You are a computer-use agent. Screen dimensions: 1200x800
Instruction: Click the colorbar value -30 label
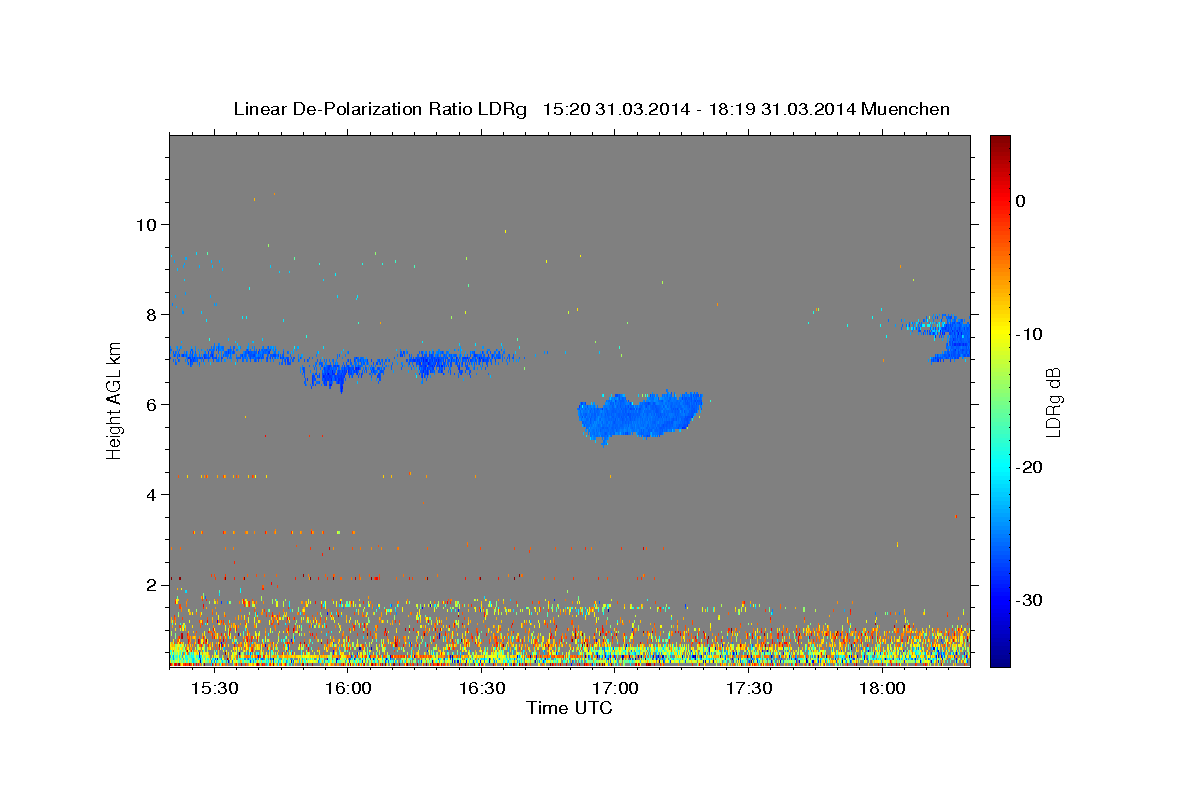[1028, 600]
